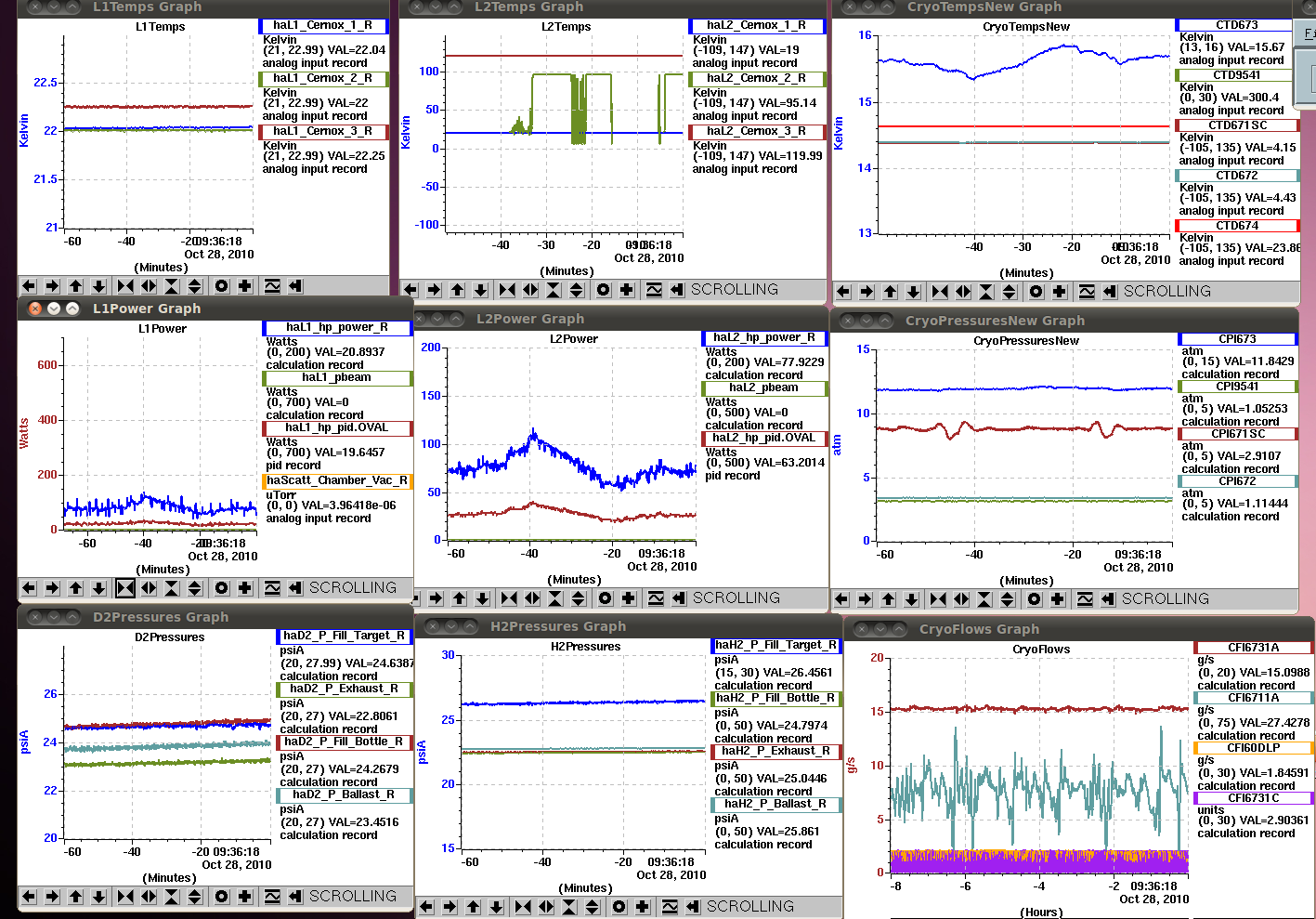Pan right in the CryoTempsNew Graph toolbar
The image size is (1316, 919).
click(x=866, y=292)
